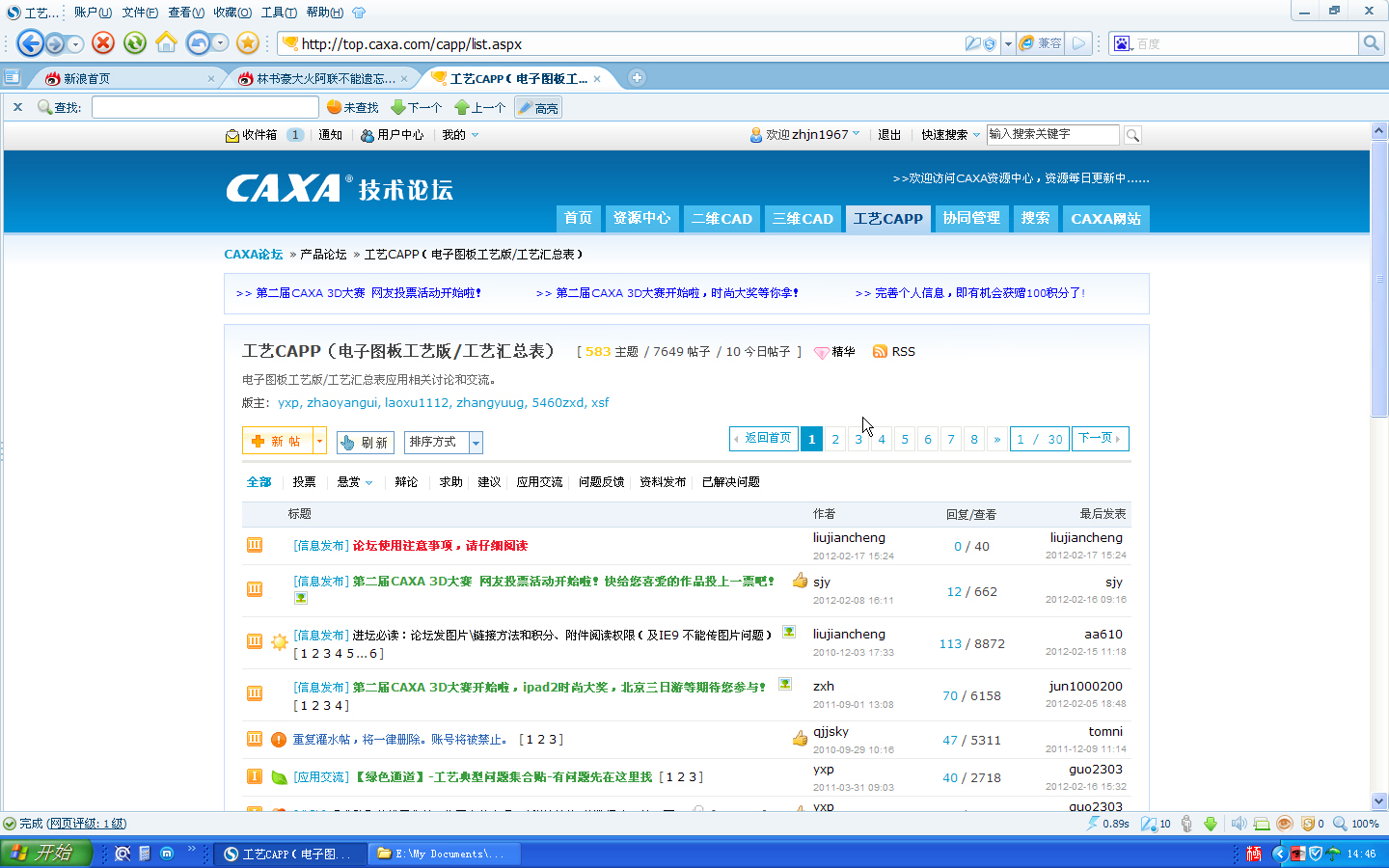
Task: Go to the browser home page icon
Action: pyautogui.click(x=166, y=42)
